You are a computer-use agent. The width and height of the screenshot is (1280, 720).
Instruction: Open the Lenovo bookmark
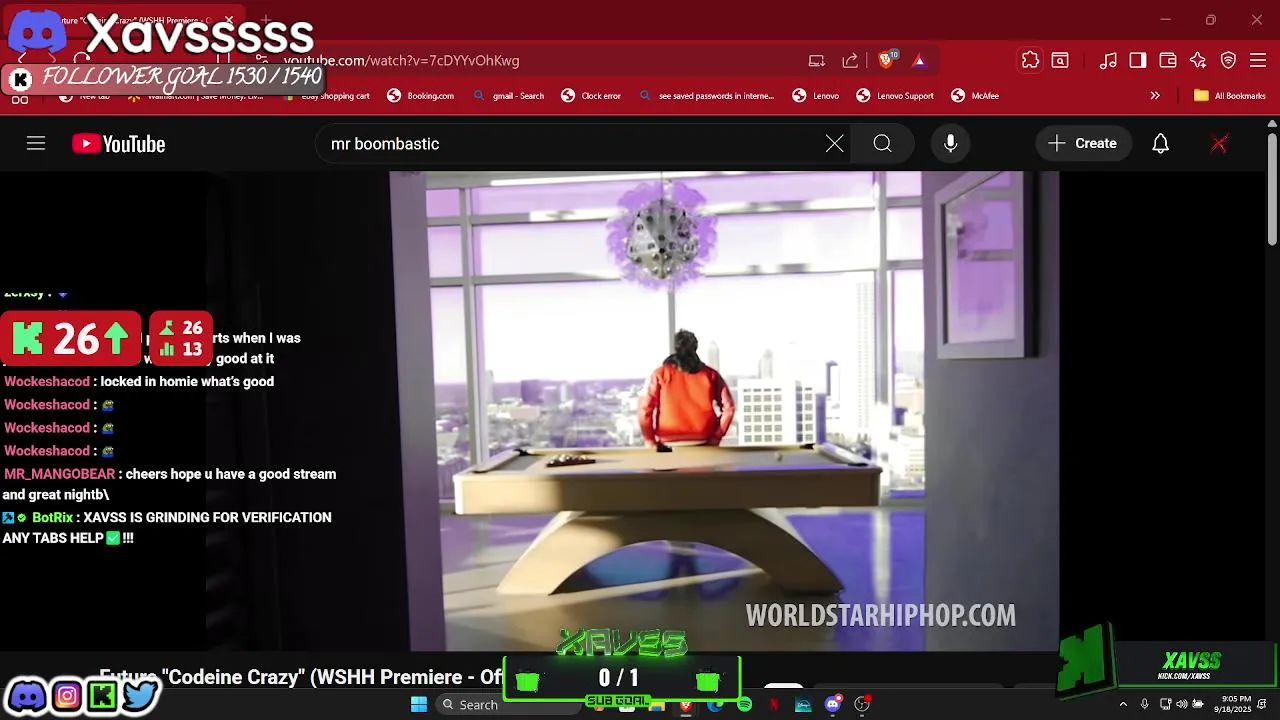click(x=816, y=96)
